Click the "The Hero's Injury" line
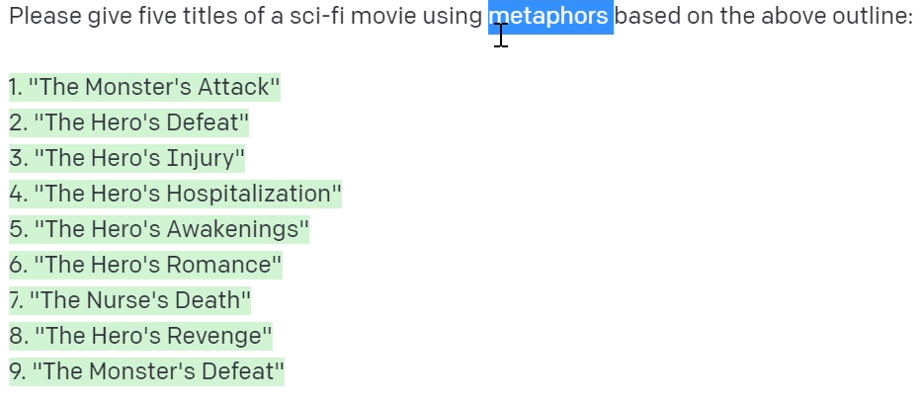Screen dimensions: 922x400 tap(127, 158)
